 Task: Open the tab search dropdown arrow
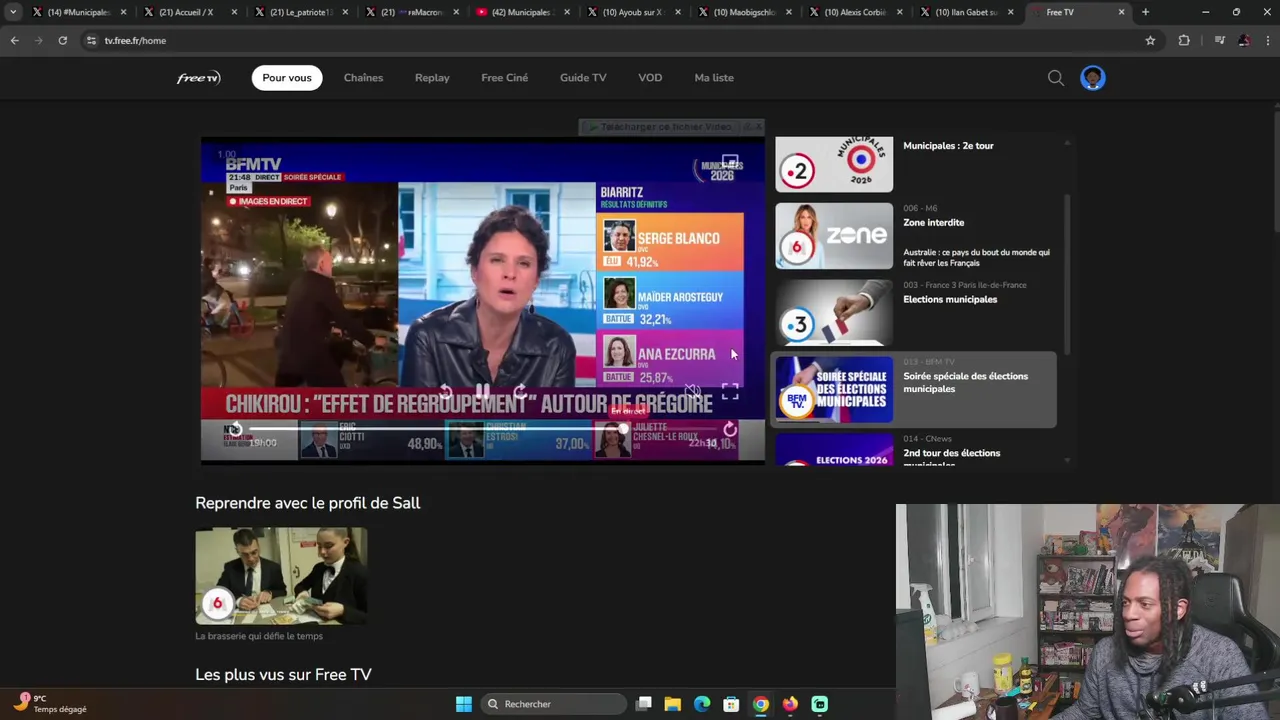click(x=13, y=12)
